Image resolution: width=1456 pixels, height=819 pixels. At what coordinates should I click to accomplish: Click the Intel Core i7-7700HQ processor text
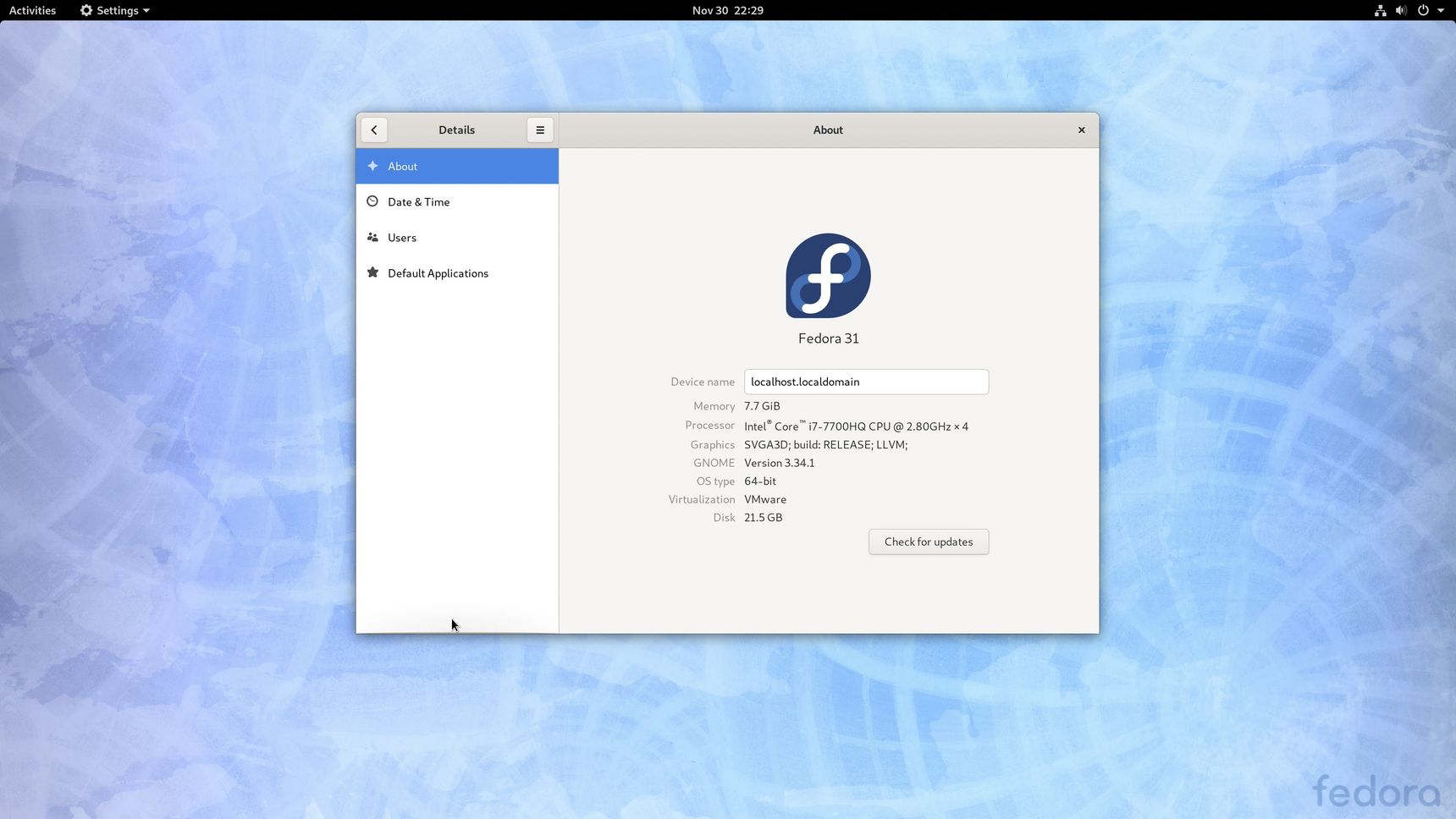click(856, 426)
